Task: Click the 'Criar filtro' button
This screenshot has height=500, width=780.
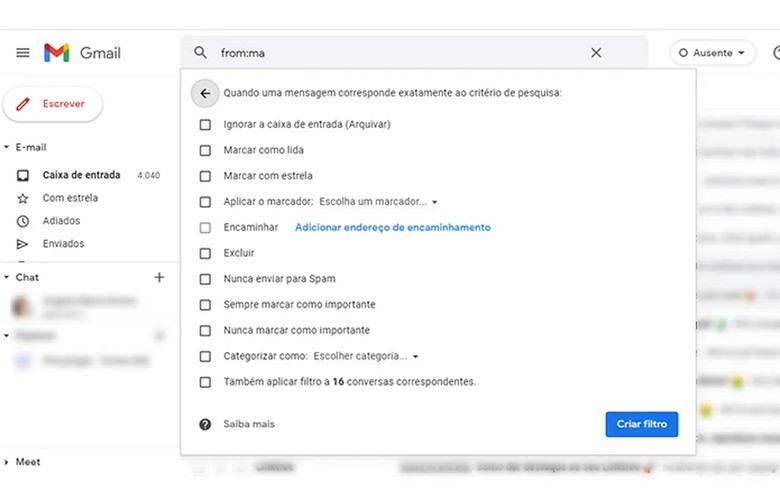Action: [642, 424]
